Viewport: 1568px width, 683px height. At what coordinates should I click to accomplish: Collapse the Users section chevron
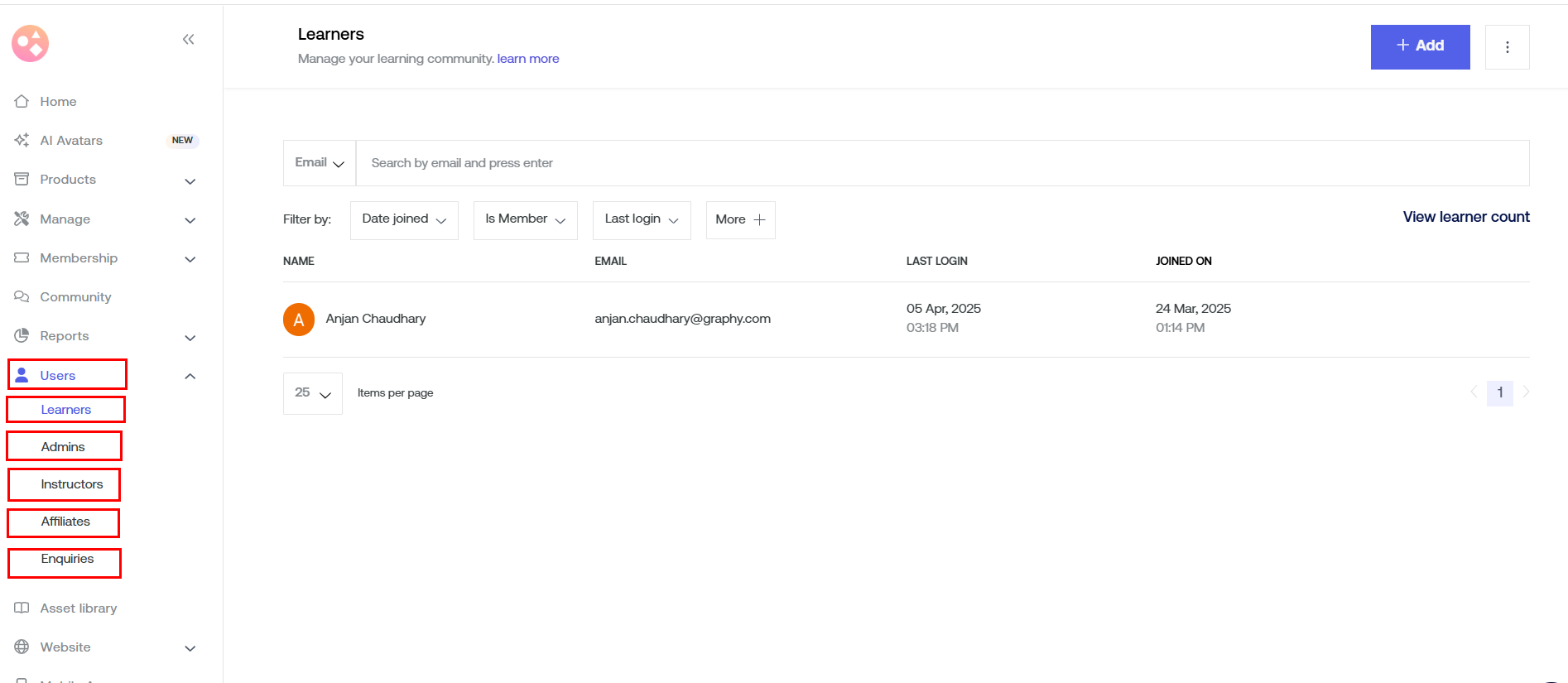pos(190,376)
